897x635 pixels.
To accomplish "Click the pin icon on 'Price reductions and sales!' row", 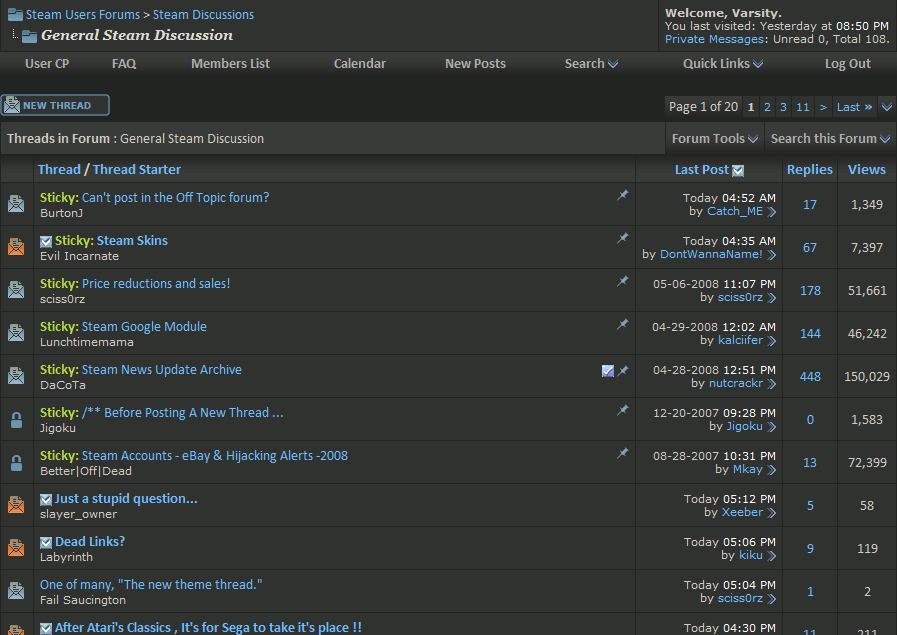I will 622,281.
